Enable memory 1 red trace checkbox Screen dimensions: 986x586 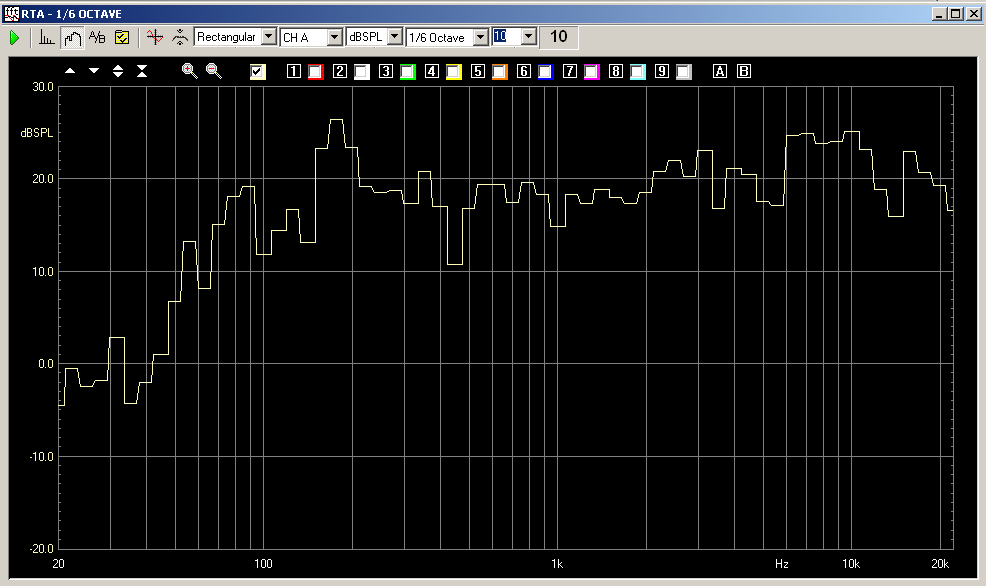click(315, 72)
